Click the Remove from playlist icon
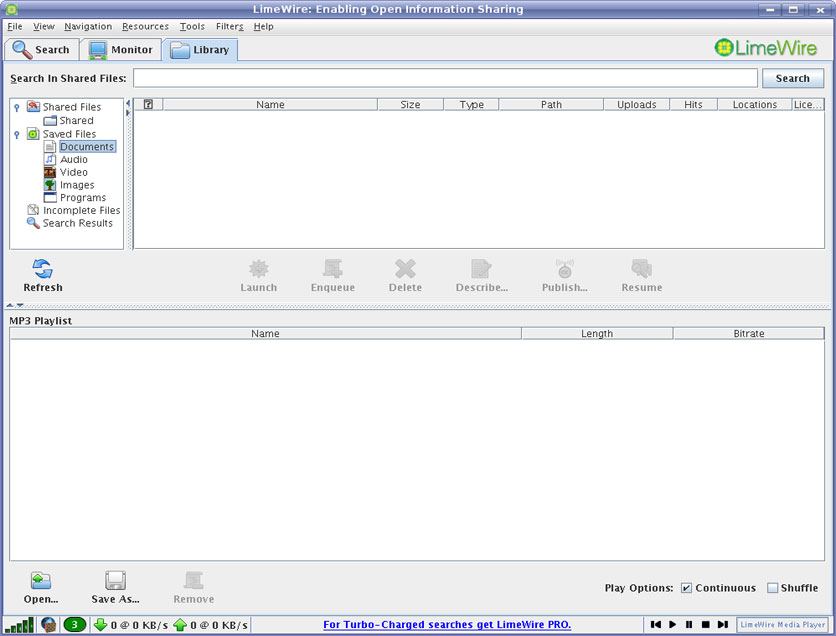Image resolution: width=836 pixels, height=636 pixels. [x=194, y=580]
